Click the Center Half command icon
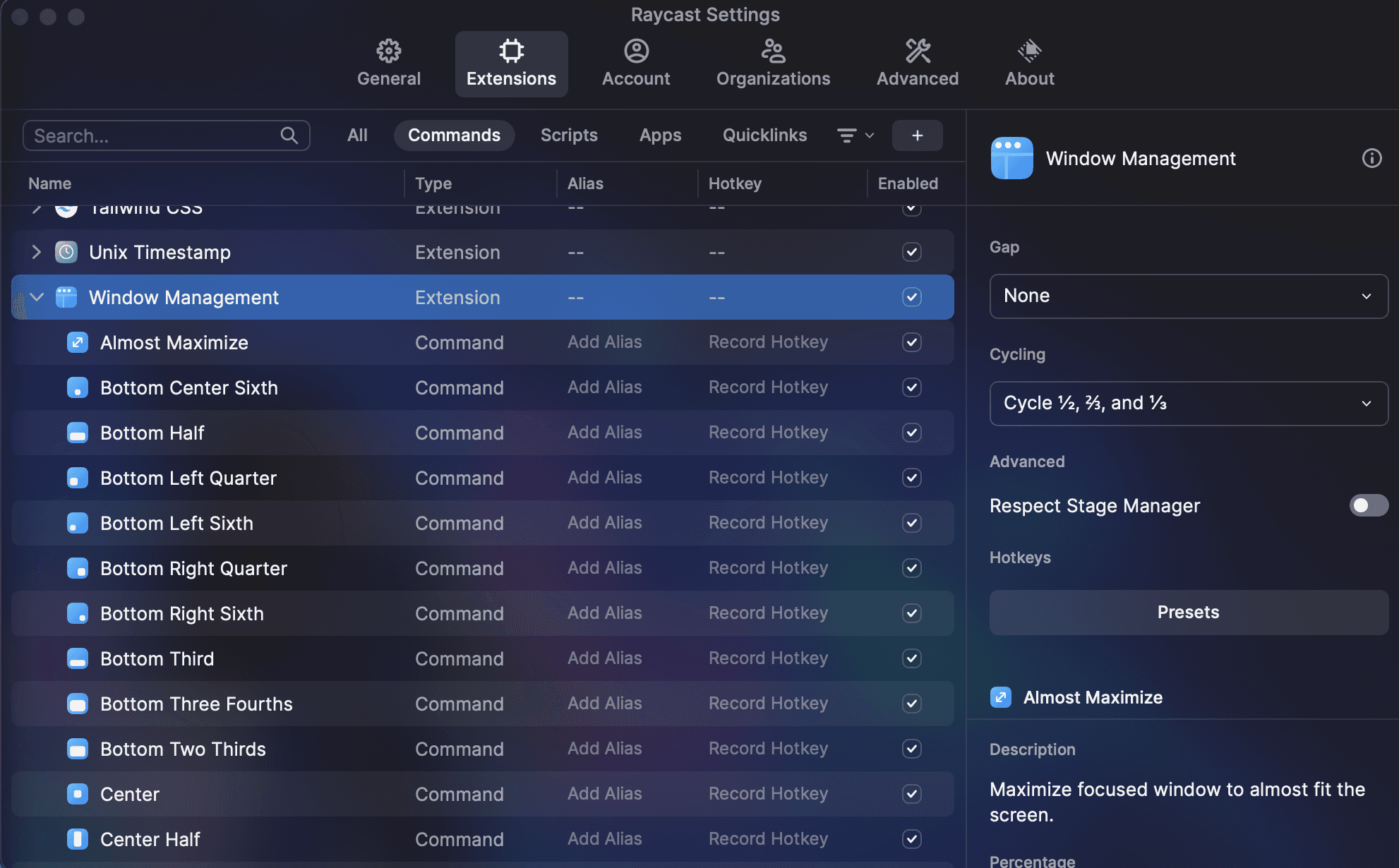 pos(78,839)
